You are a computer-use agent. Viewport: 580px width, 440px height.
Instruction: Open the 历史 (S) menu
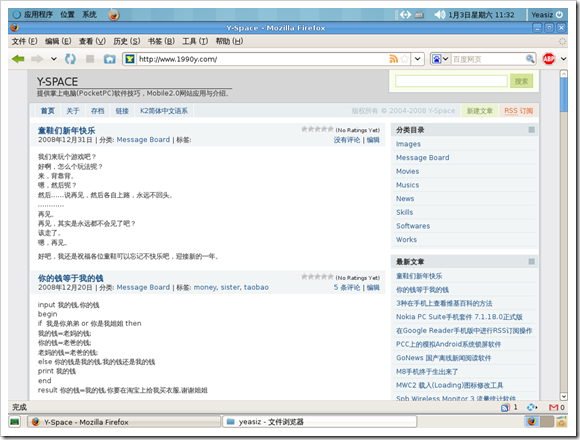pyautogui.click(x=127, y=41)
